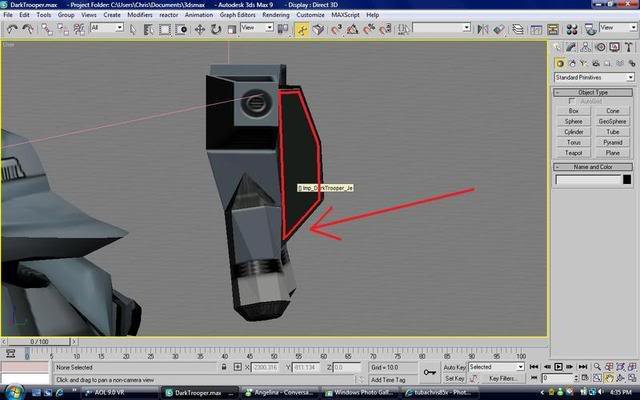Image resolution: width=640 pixels, height=400 pixels.
Task: Open the File menu
Action: pyautogui.click(x=8, y=15)
